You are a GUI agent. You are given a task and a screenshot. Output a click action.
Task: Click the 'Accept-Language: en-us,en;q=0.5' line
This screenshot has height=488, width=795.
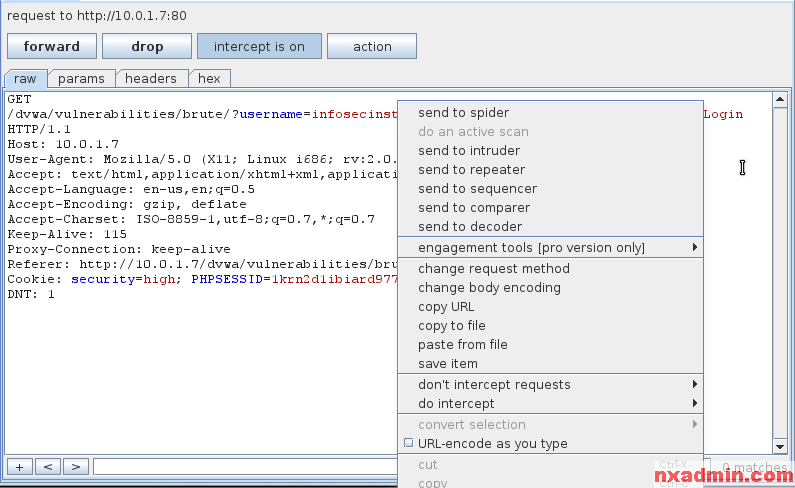131,189
